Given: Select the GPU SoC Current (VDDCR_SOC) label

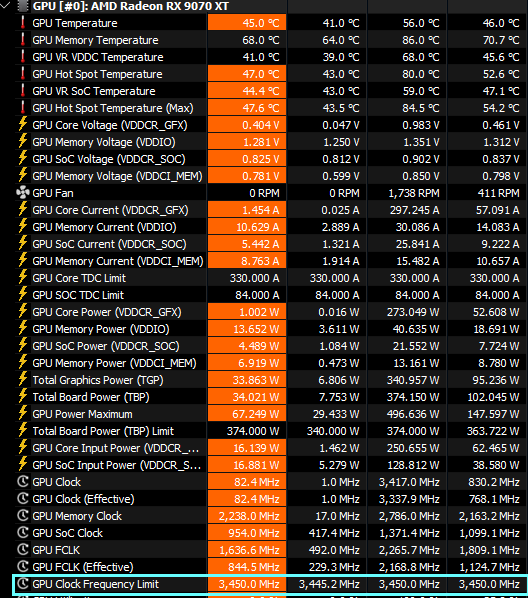Looking at the screenshot, I should tap(109, 244).
